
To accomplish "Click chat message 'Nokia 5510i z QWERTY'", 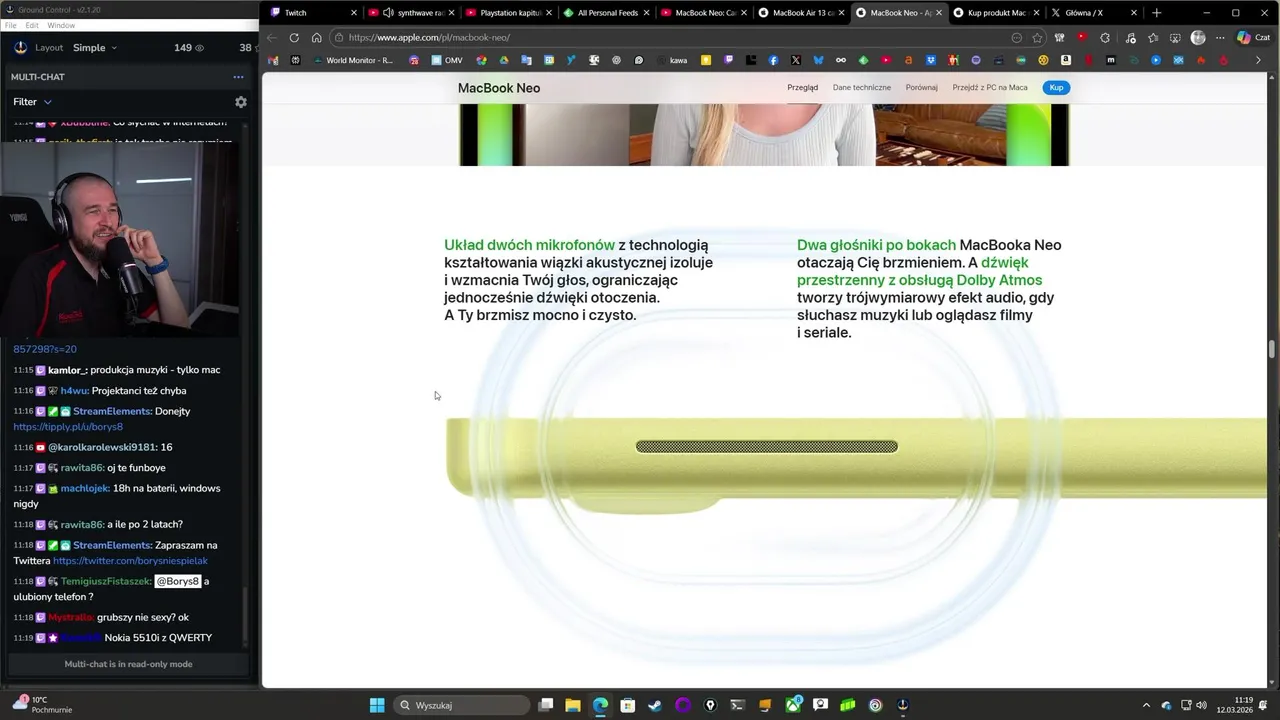I will click(x=158, y=638).
